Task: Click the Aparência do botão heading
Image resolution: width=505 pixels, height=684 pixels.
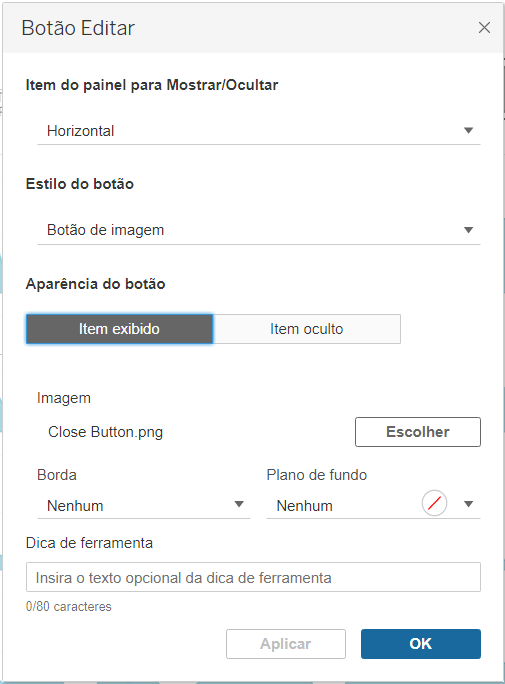Action: click(x=96, y=284)
